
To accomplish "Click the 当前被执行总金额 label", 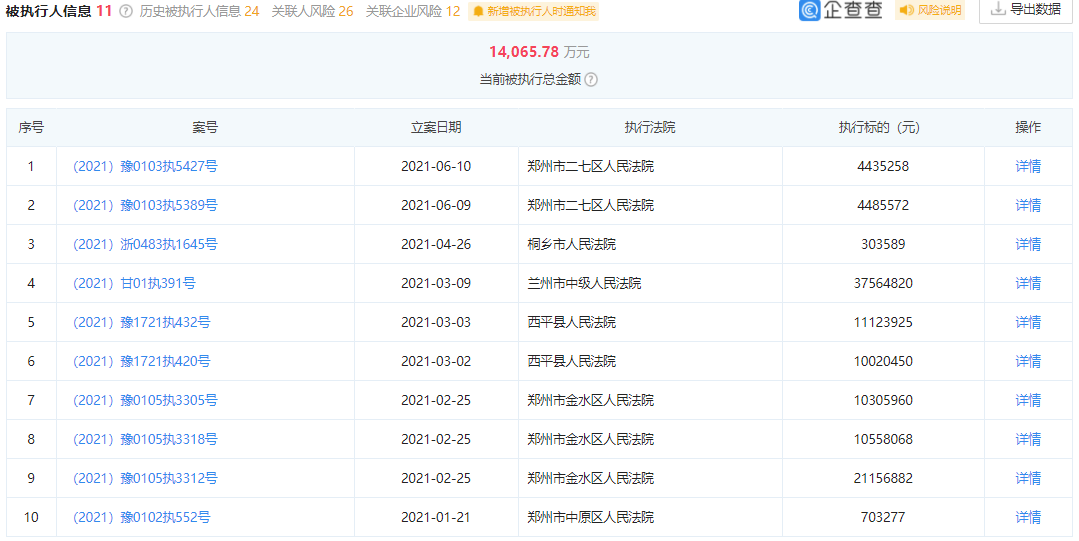I will (530, 79).
